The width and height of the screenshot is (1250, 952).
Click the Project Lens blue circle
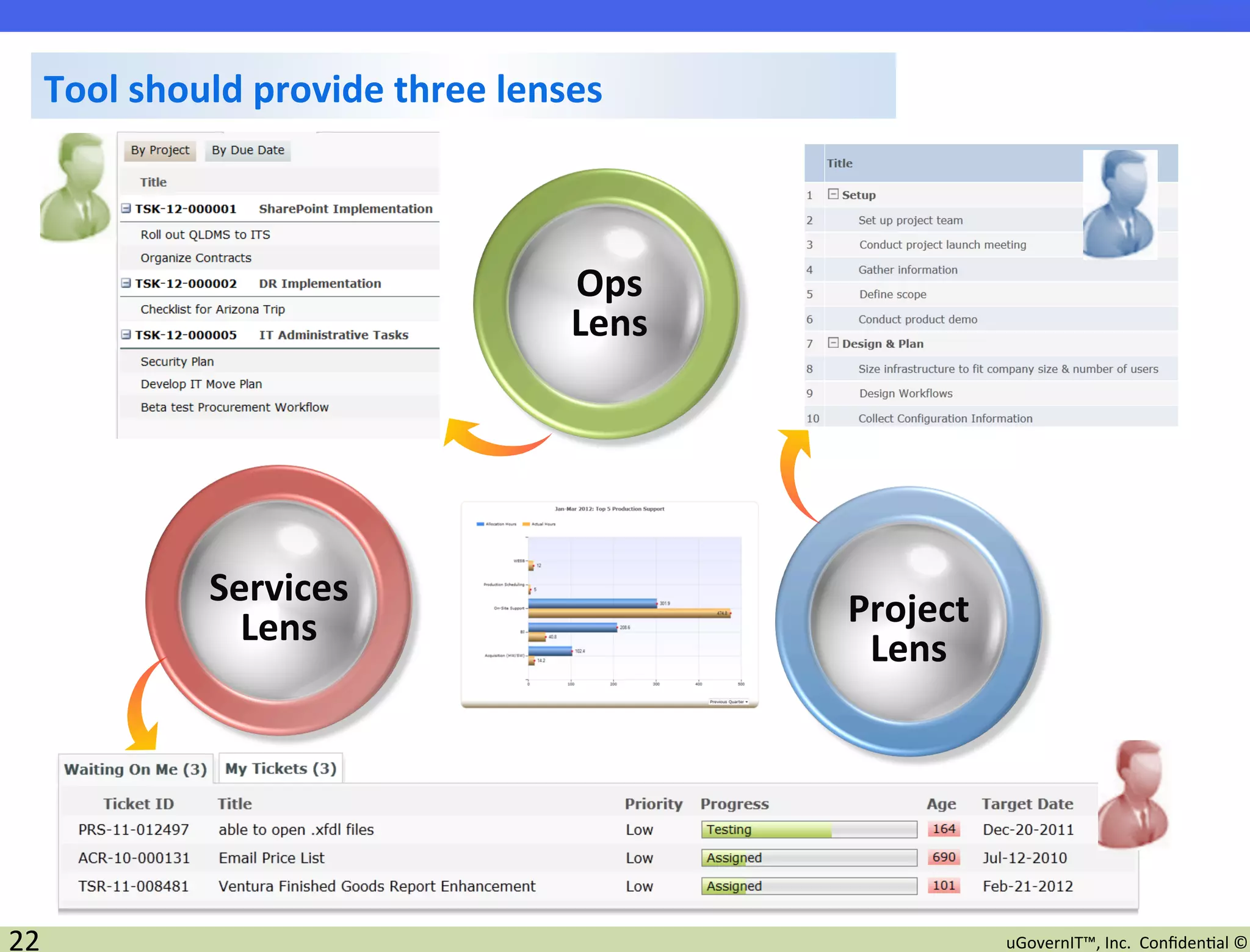[908, 622]
